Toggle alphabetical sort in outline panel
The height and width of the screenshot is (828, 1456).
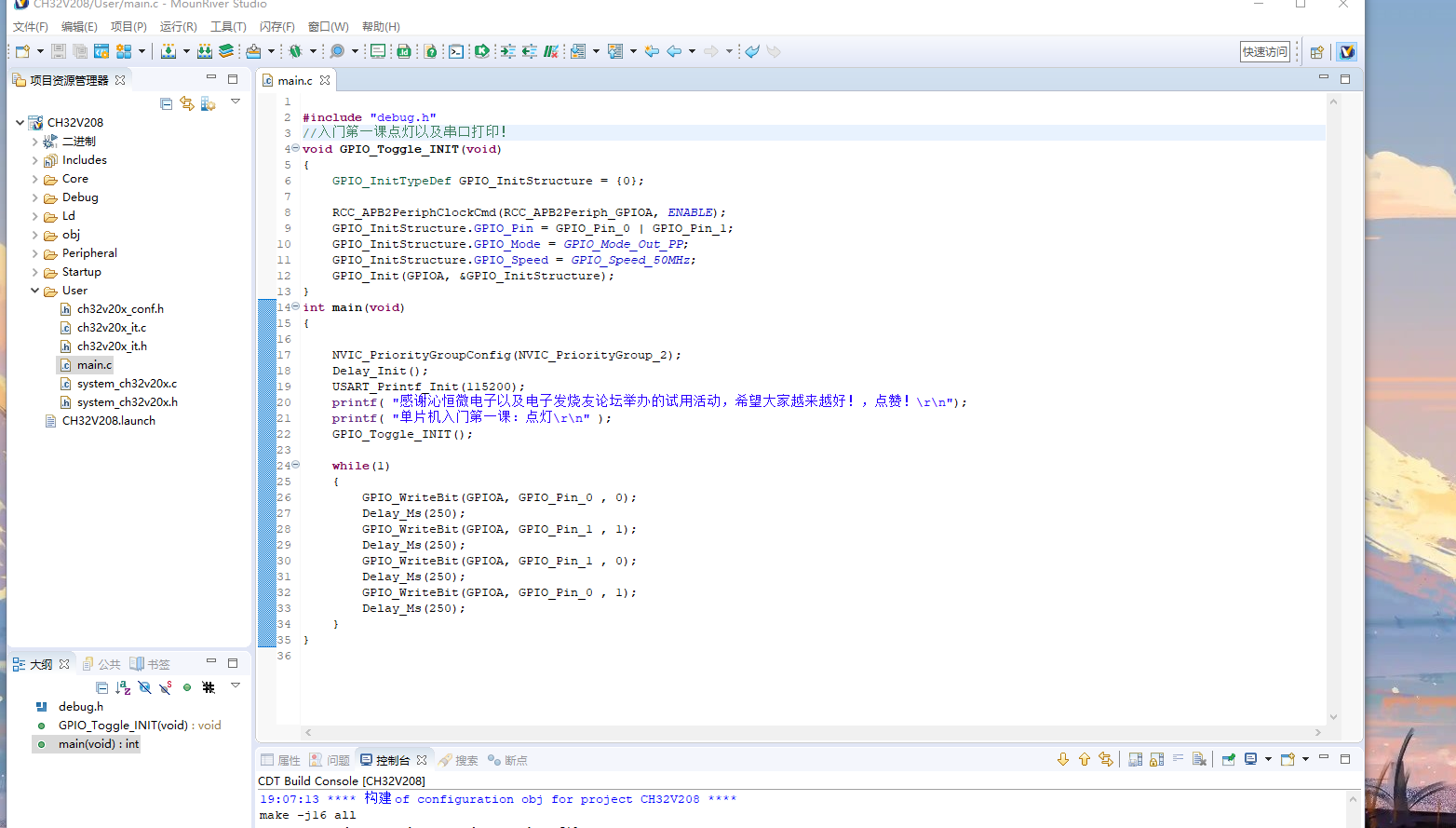tap(123, 687)
